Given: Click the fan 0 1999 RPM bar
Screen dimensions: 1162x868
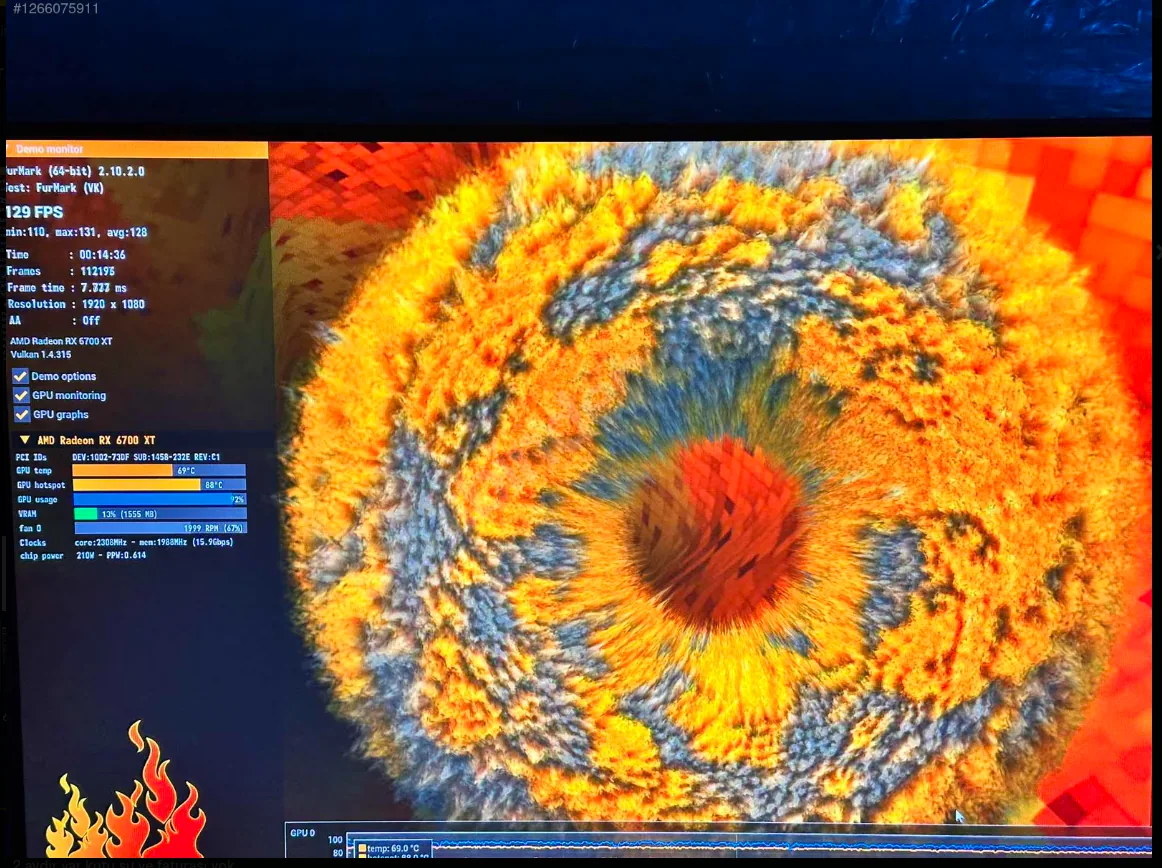Looking at the screenshot, I should (x=160, y=528).
